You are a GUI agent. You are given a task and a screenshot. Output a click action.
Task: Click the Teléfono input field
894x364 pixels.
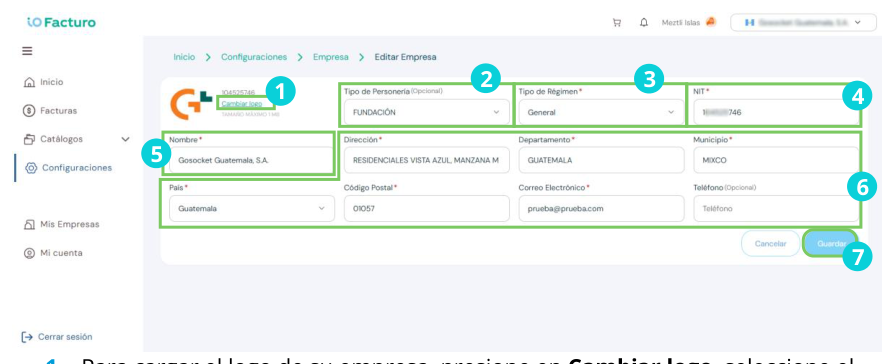click(775, 209)
